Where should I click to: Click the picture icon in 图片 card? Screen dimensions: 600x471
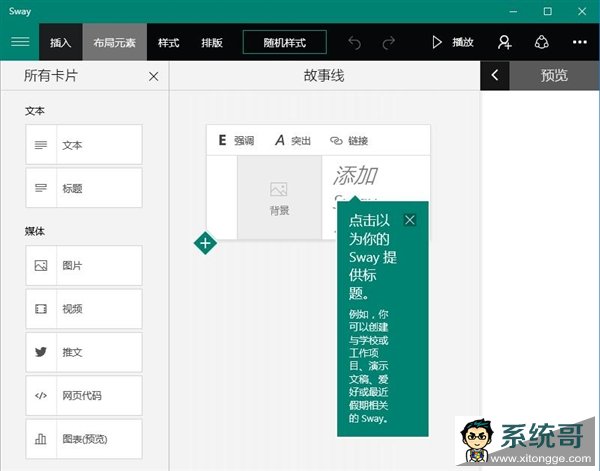coord(41,266)
